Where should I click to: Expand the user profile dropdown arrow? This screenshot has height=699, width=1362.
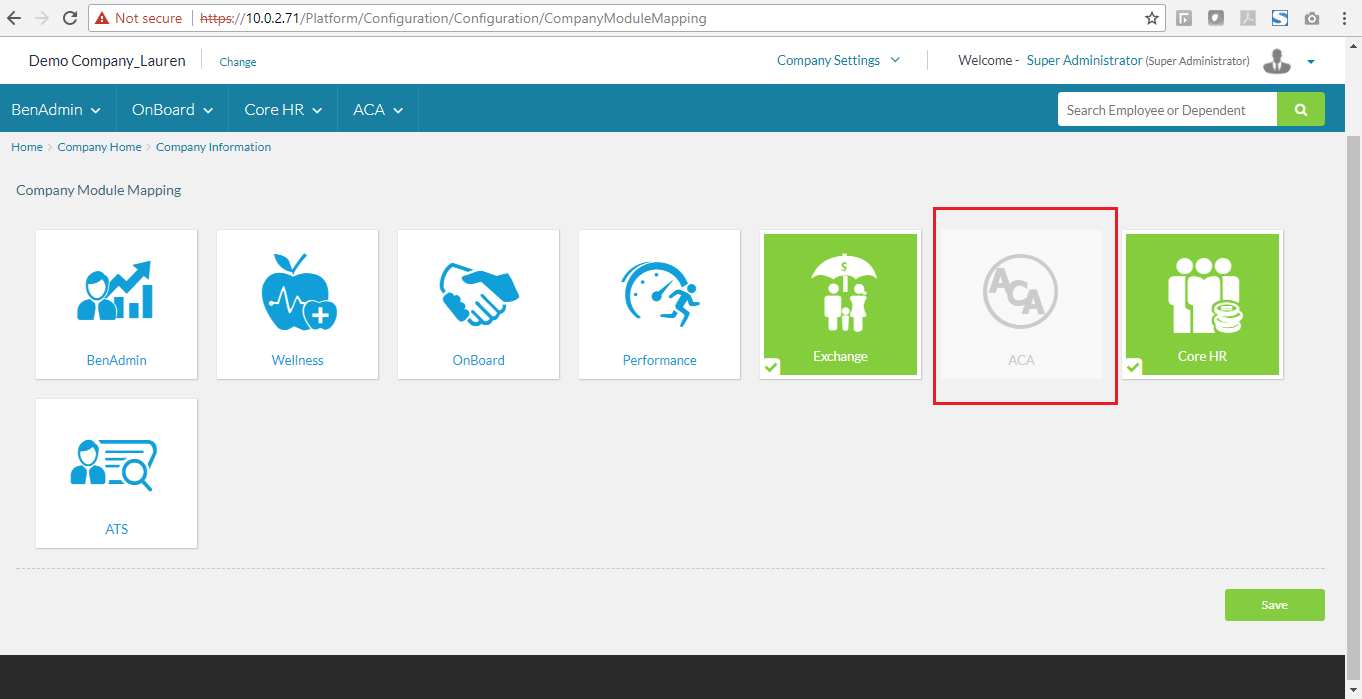(1311, 62)
